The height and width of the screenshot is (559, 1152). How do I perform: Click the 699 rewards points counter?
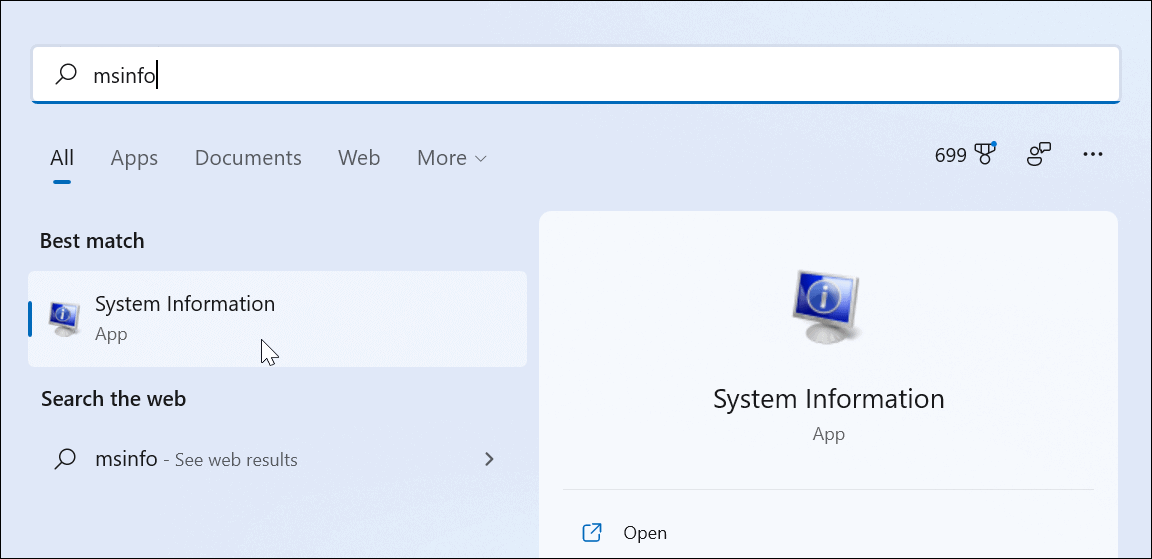(950, 155)
